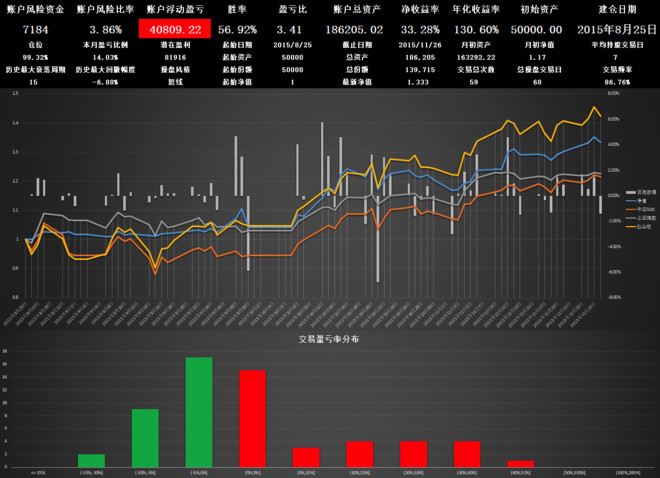Click the 净收益率 value 33.28%
The height and width of the screenshot is (478, 660).
click(420, 30)
